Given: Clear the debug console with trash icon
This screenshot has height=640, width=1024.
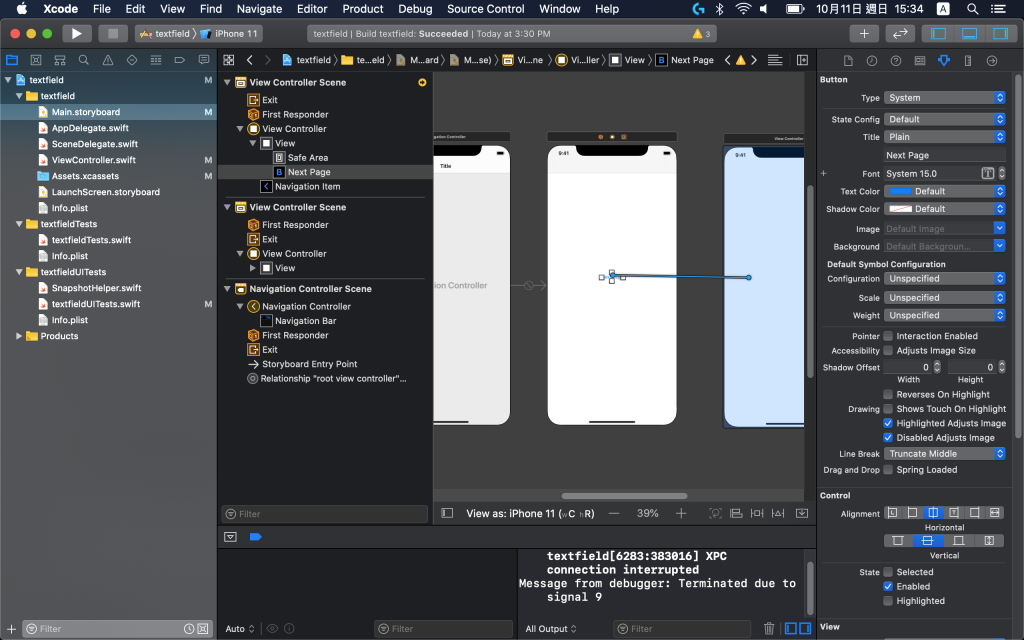Looking at the screenshot, I should pyautogui.click(x=769, y=628).
